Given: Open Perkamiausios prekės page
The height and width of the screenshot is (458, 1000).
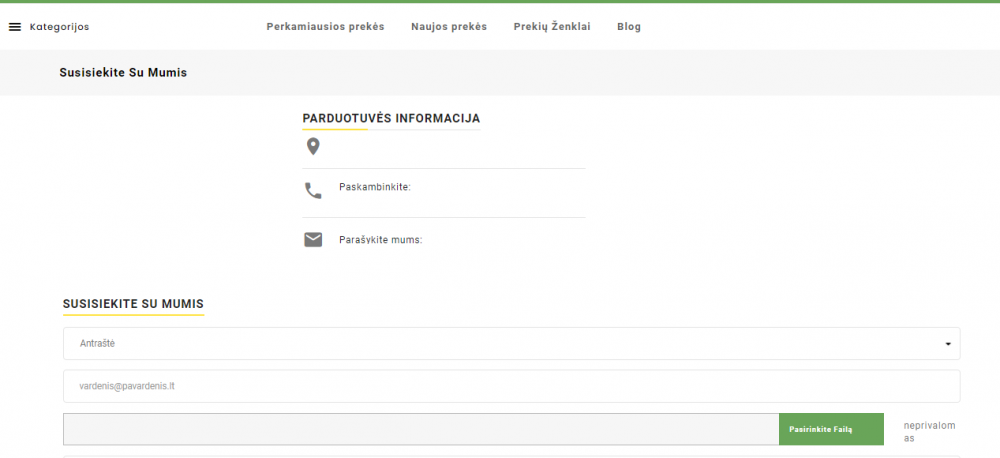Looking at the screenshot, I should click(x=325, y=27).
